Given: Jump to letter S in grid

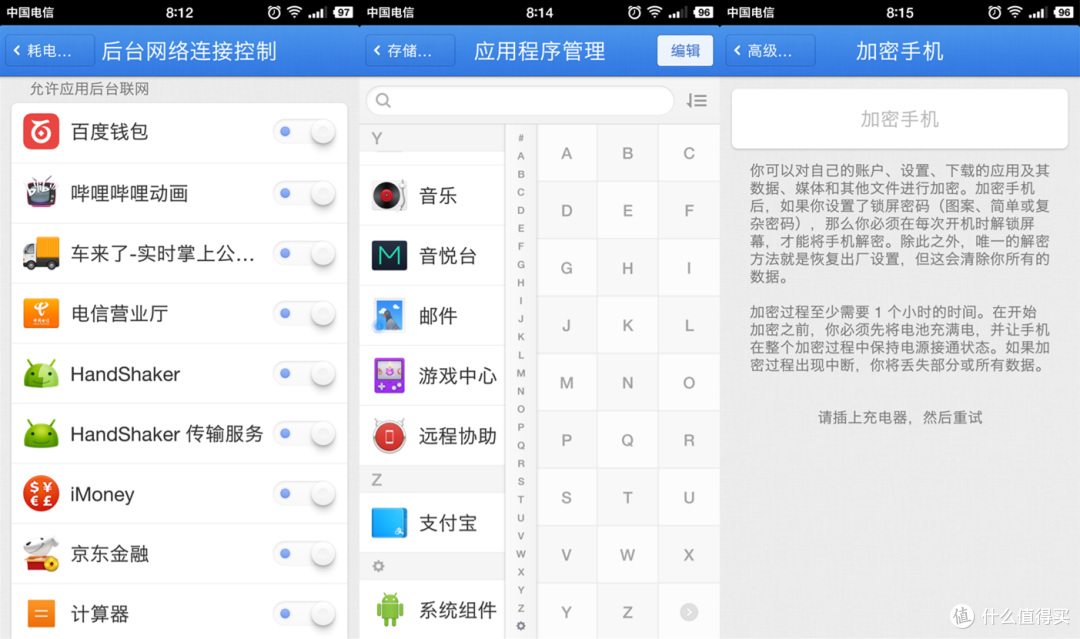Looking at the screenshot, I should (x=566, y=497).
